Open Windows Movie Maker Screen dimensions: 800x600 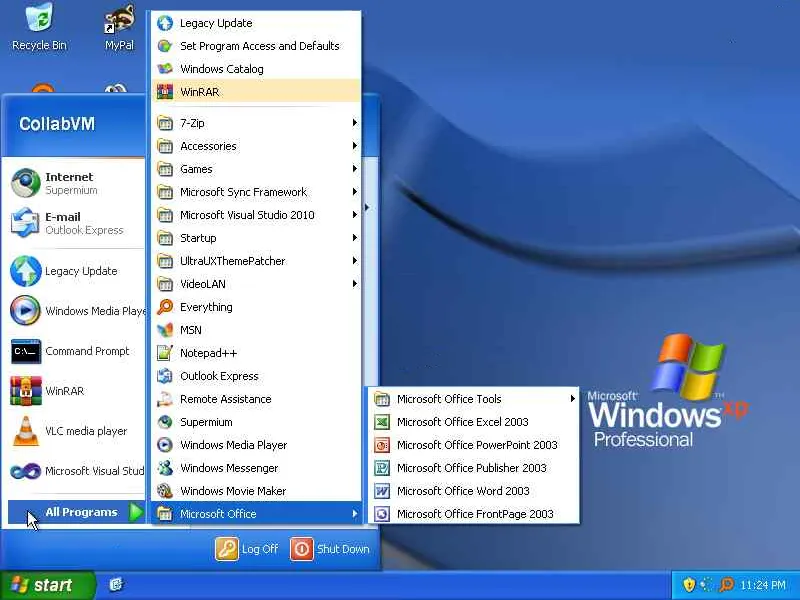[256, 491]
